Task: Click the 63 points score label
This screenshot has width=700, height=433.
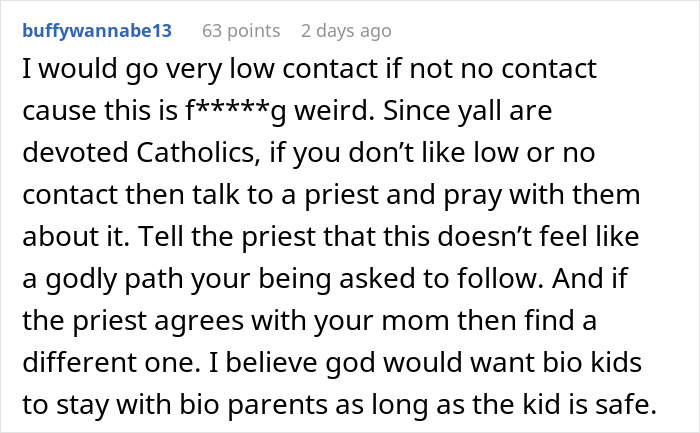Action: point(239,31)
